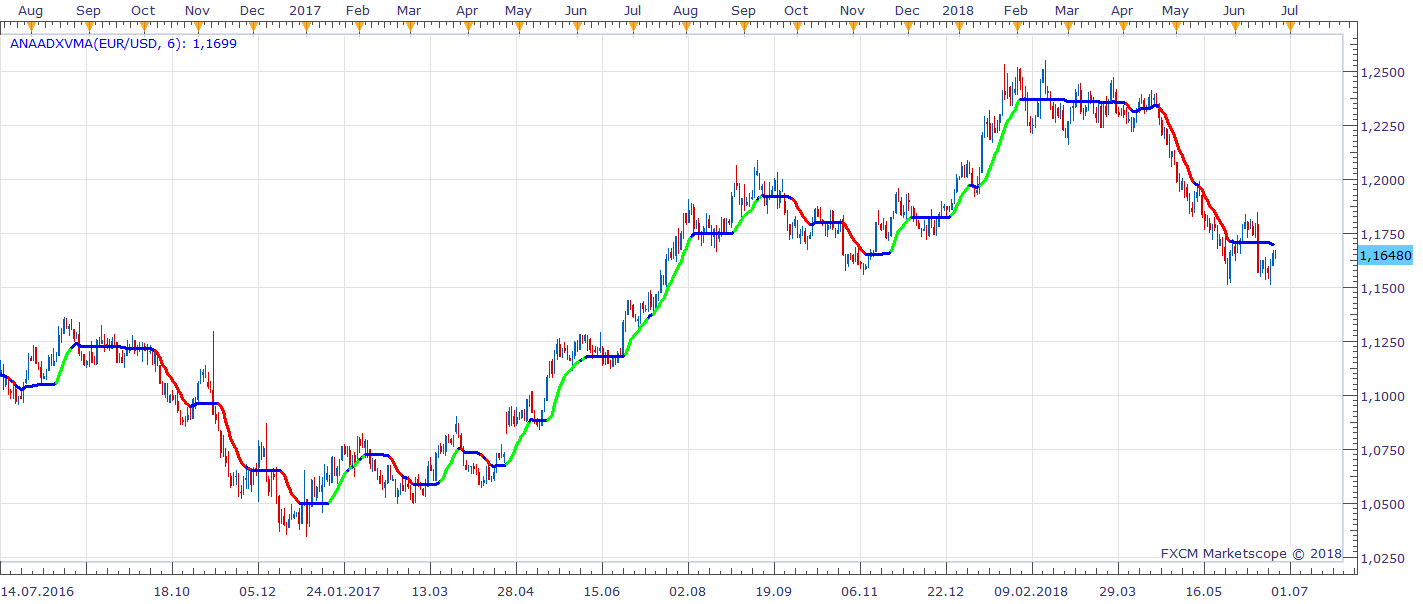Image resolution: width=1423 pixels, height=604 pixels.
Task: Click the 19.09 date on time axis
Action: coord(773,592)
